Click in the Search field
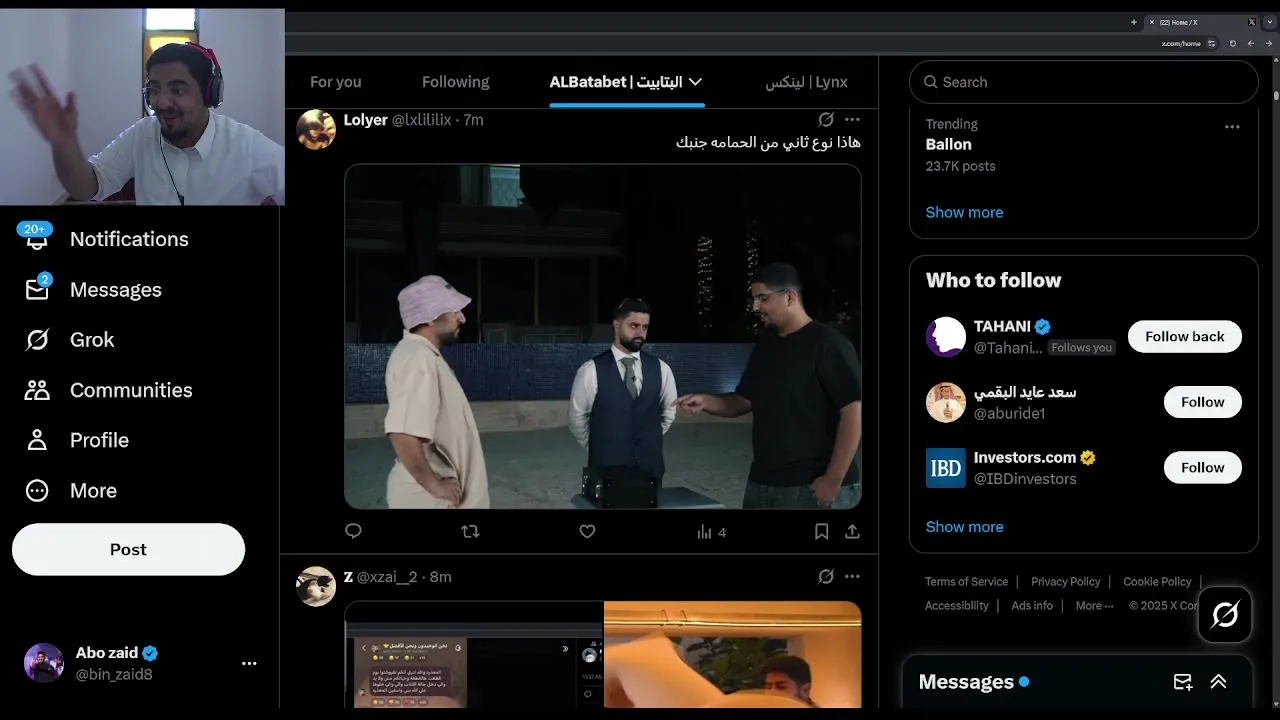 tap(1084, 82)
